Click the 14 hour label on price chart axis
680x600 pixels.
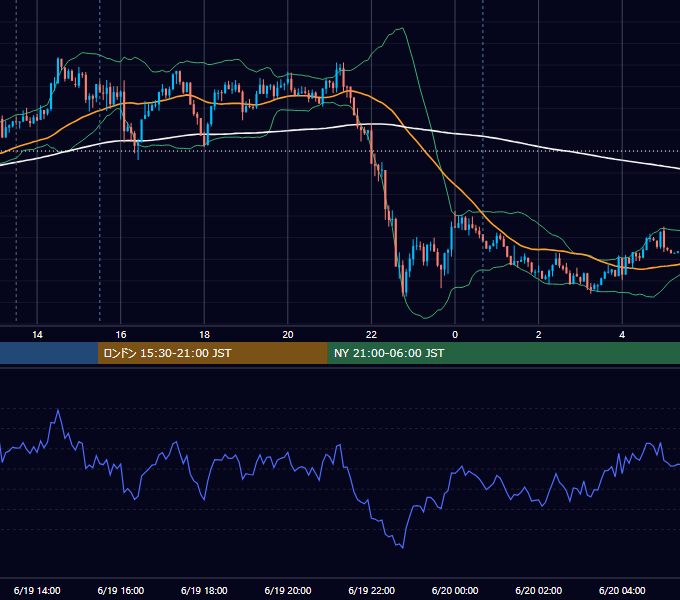pos(37,335)
